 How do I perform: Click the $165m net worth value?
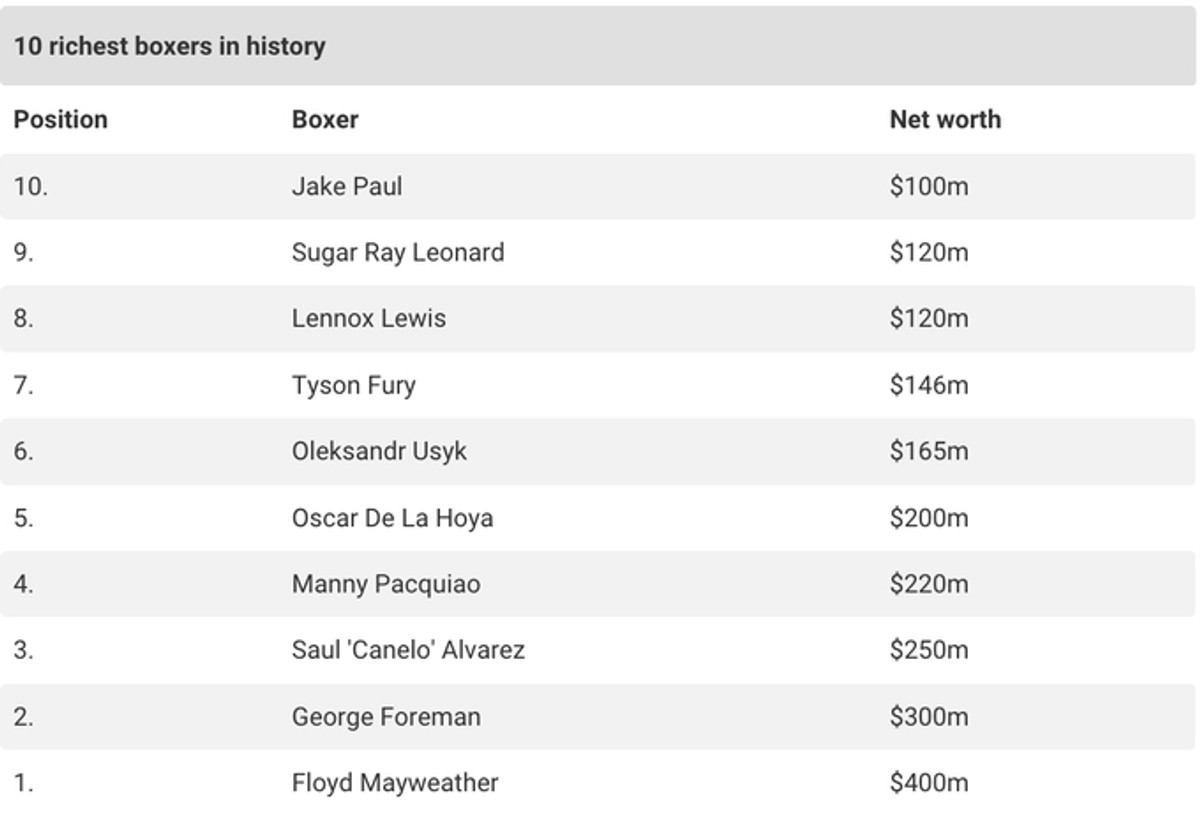[929, 452]
